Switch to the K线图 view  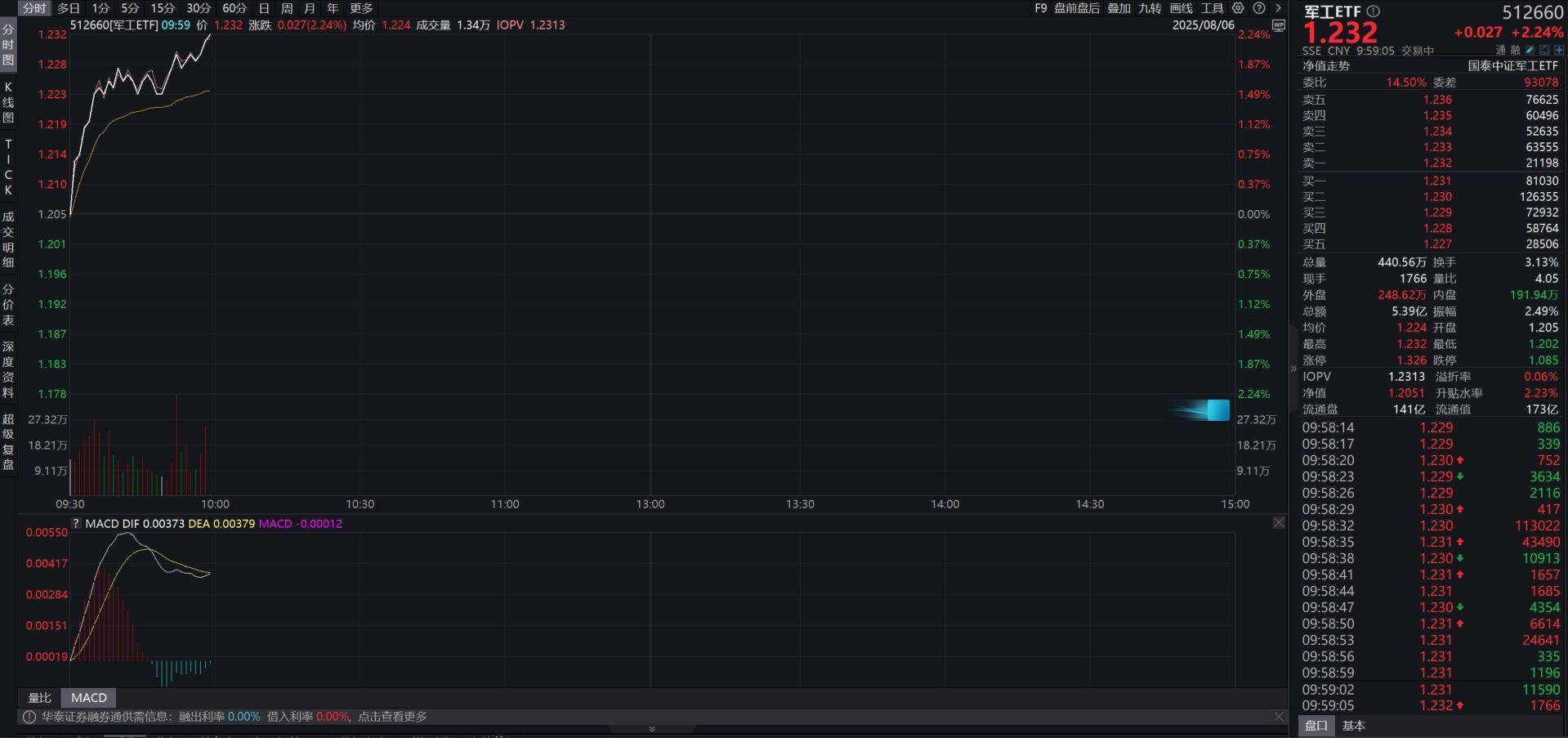8,96
